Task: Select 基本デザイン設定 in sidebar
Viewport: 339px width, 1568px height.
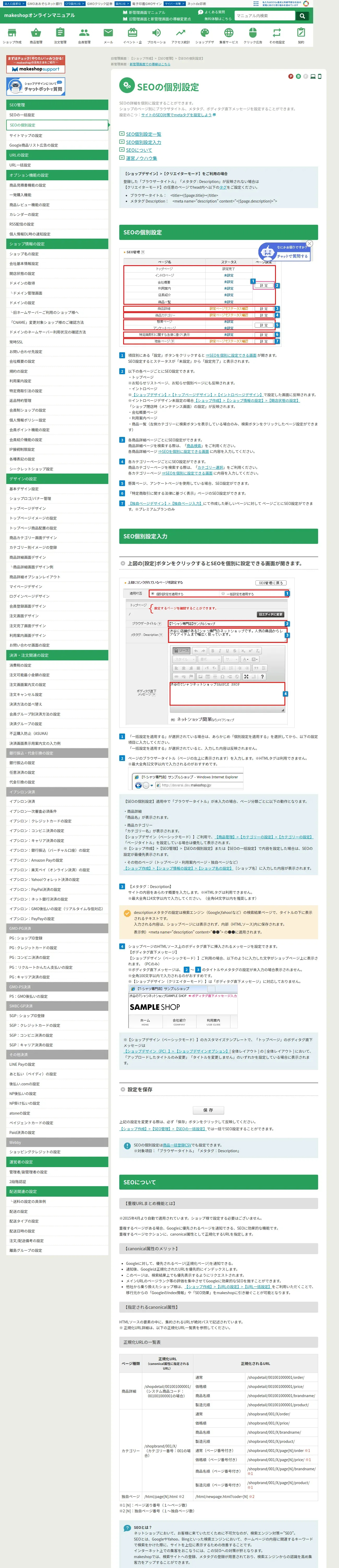Action: pos(57,489)
